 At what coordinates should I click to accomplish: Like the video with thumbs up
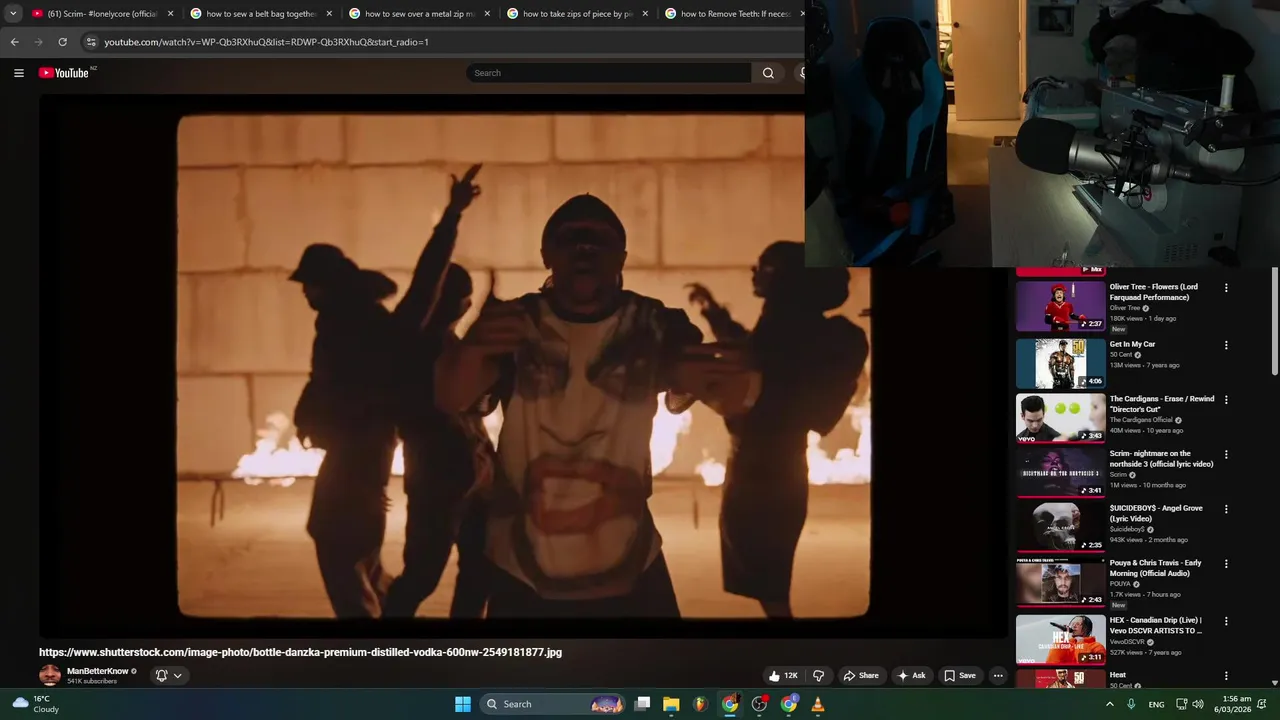(783, 676)
